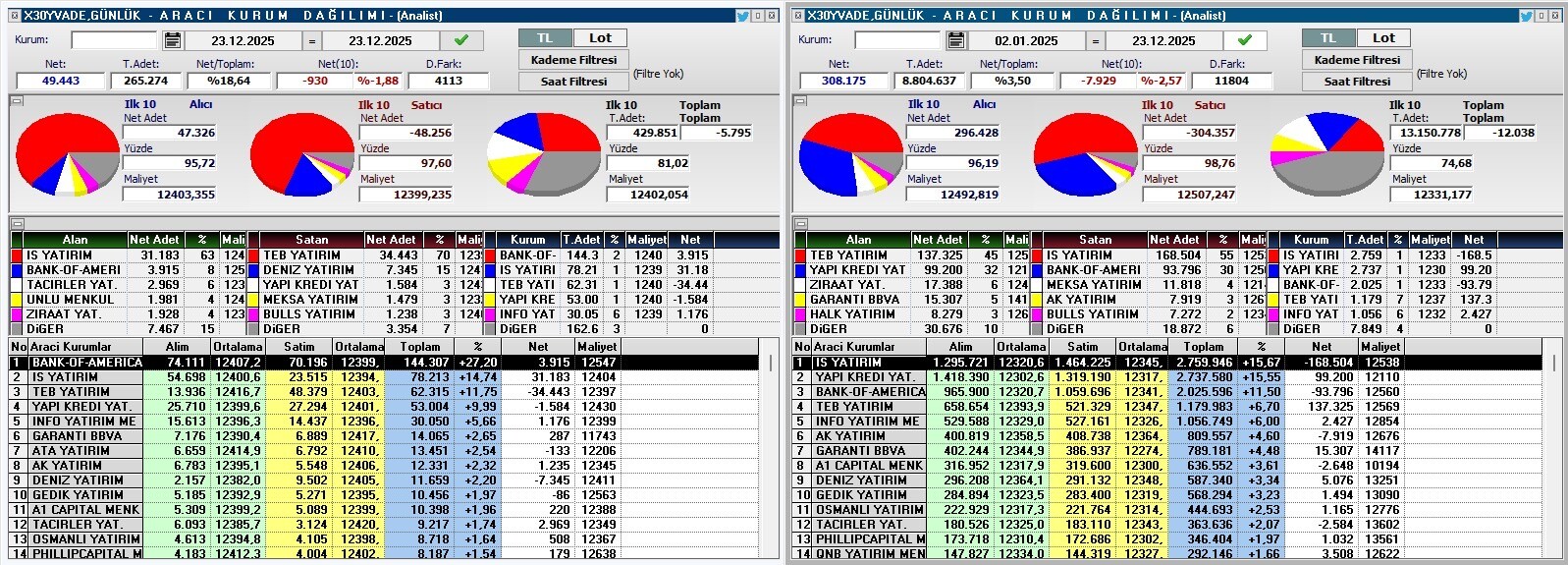
Task: Switch to Lot unit in the right window
Action: [1383, 38]
